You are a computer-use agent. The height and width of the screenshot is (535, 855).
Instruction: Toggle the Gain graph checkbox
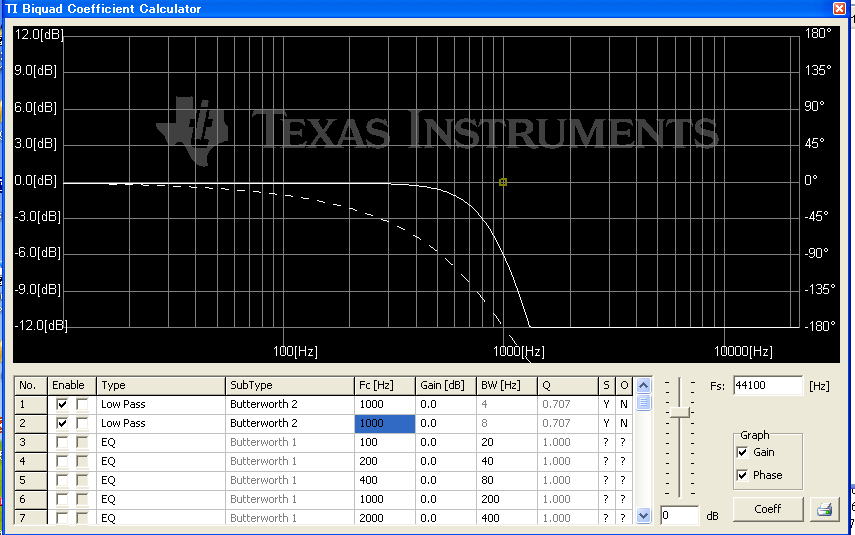tap(742, 452)
